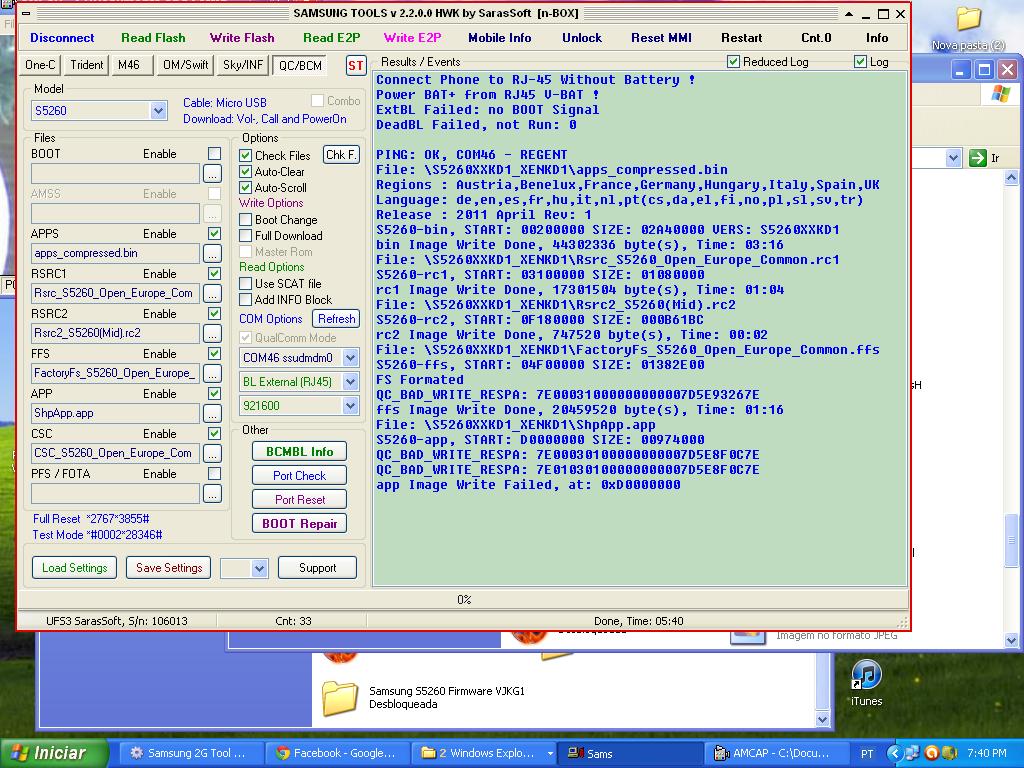Viewport: 1024px width, 768px height.
Task: Open the COM46 ssudmdm0 port dropdown
Action: 351,358
